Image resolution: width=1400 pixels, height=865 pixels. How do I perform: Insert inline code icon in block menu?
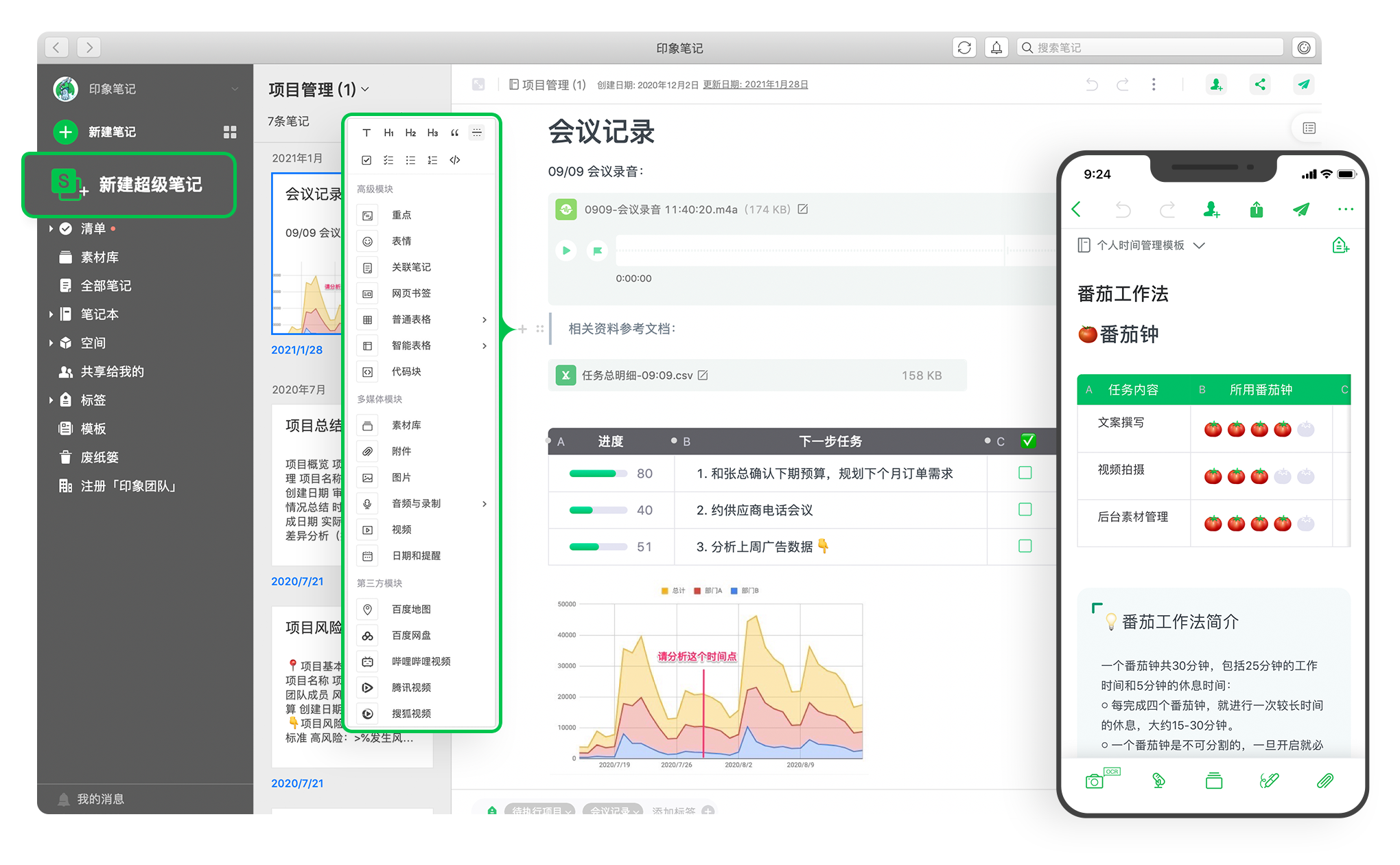[x=454, y=160]
